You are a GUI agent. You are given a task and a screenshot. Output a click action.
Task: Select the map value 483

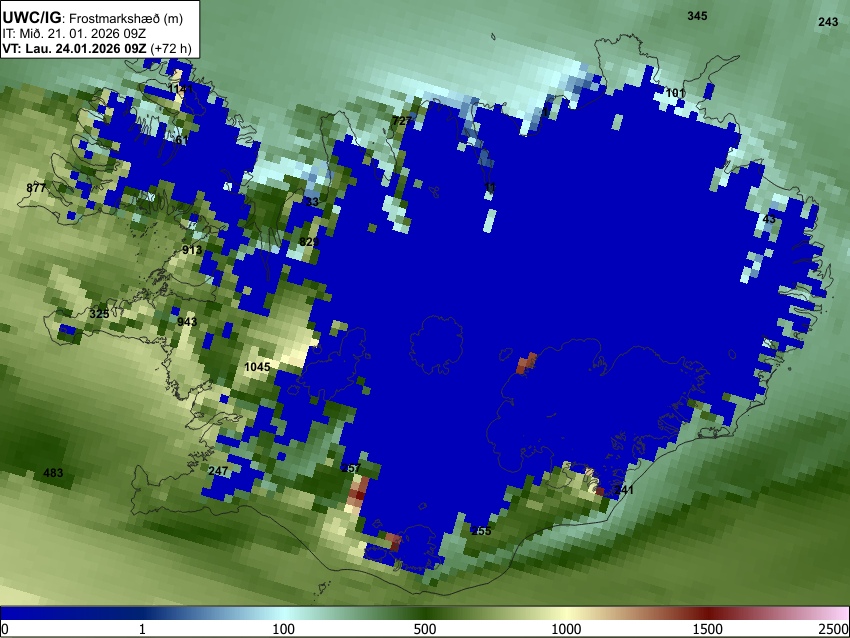(53, 473)
